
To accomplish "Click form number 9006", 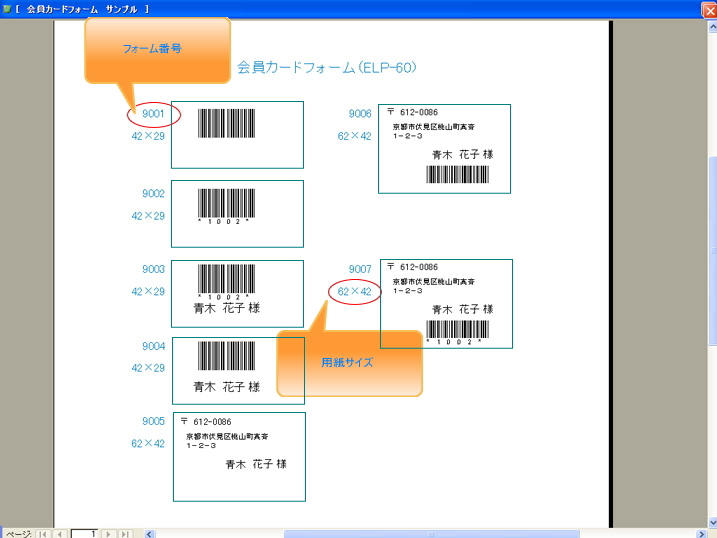I will coord(360,113).
